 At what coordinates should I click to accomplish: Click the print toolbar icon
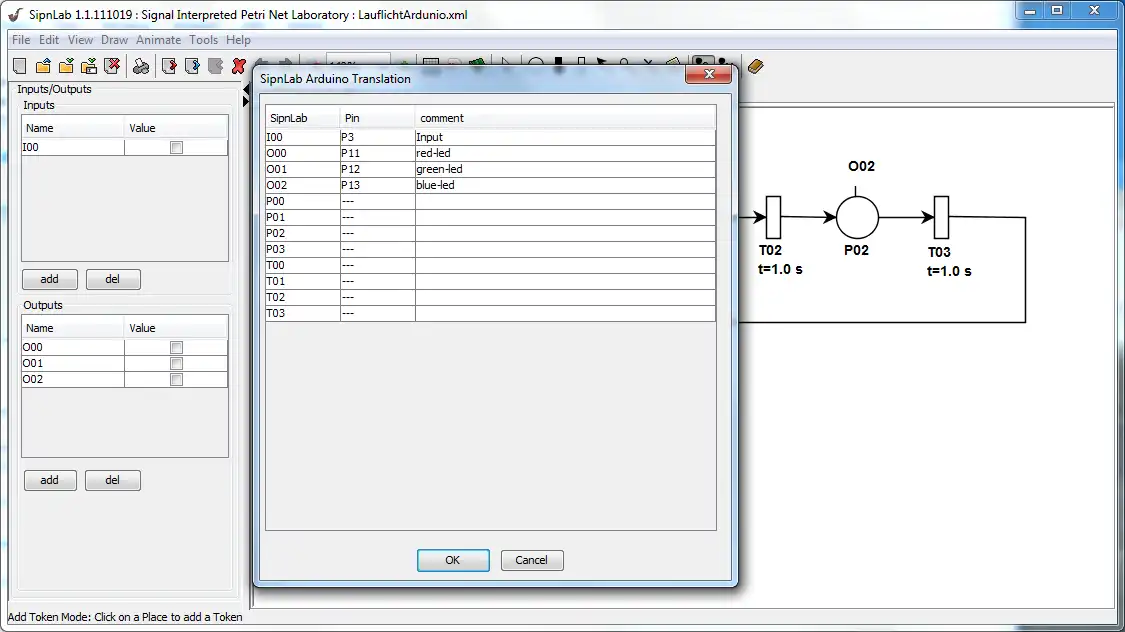click(141, 67)
